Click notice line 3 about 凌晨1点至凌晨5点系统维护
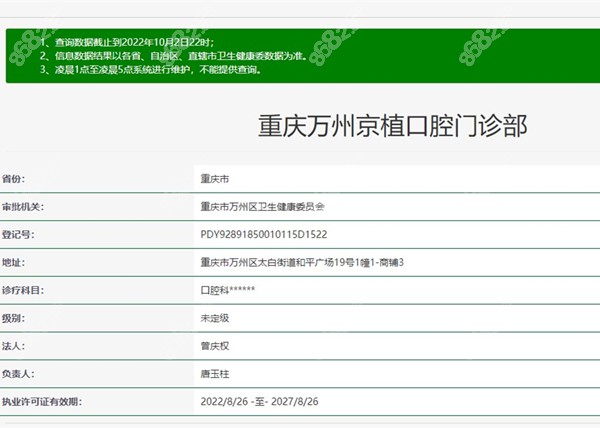The width and height of the screenshot is (600, 428). click(x=151, y=70)
